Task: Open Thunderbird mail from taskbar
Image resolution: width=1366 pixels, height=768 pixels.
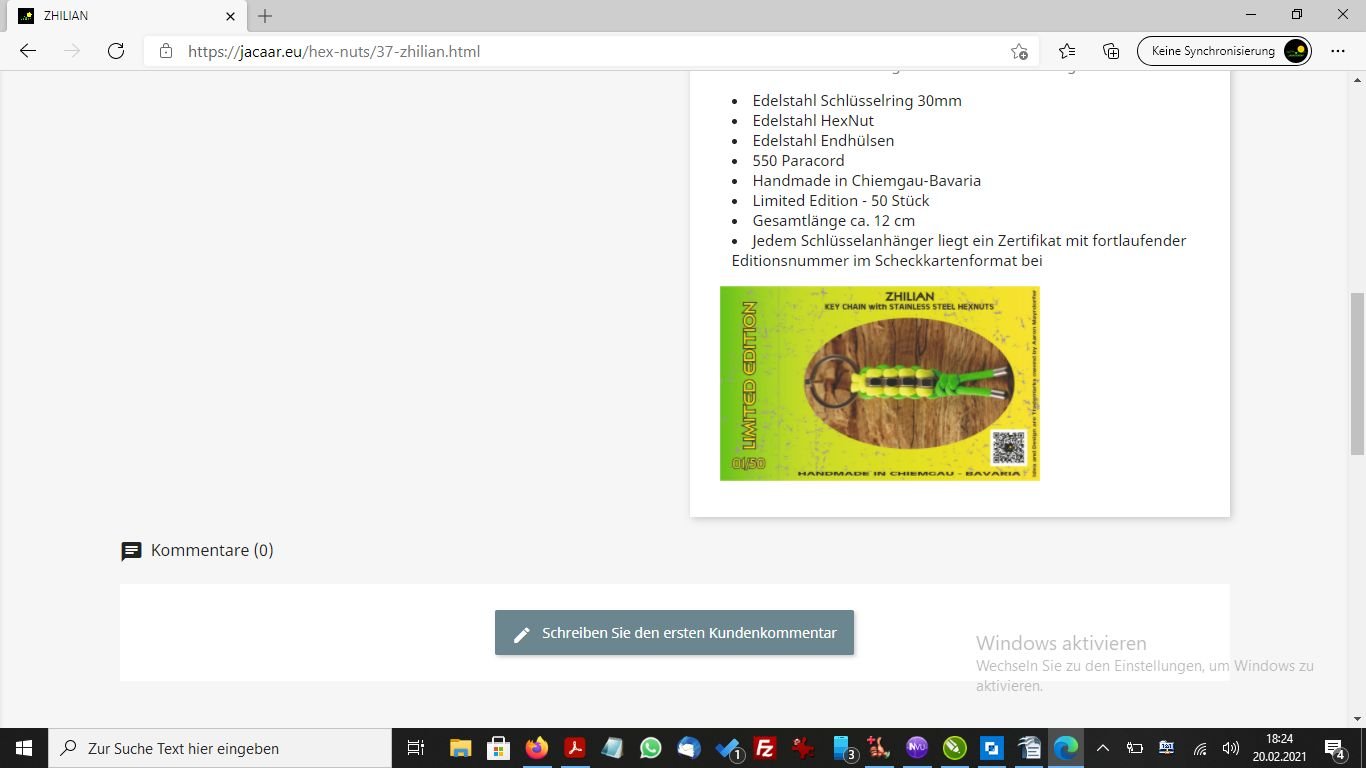Action: (689, 748)
